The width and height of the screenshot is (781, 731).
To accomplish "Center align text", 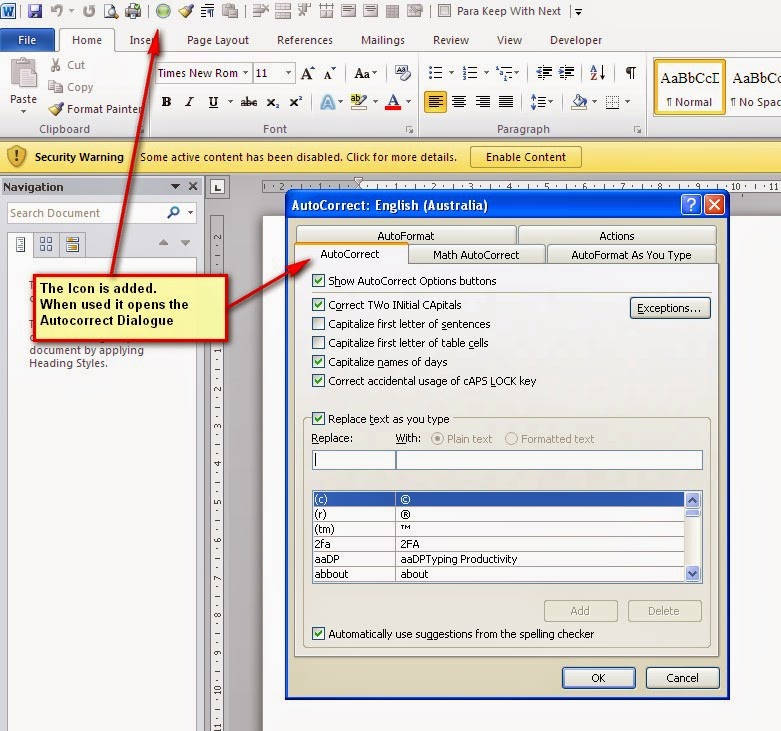I will (x=459, y=102).
